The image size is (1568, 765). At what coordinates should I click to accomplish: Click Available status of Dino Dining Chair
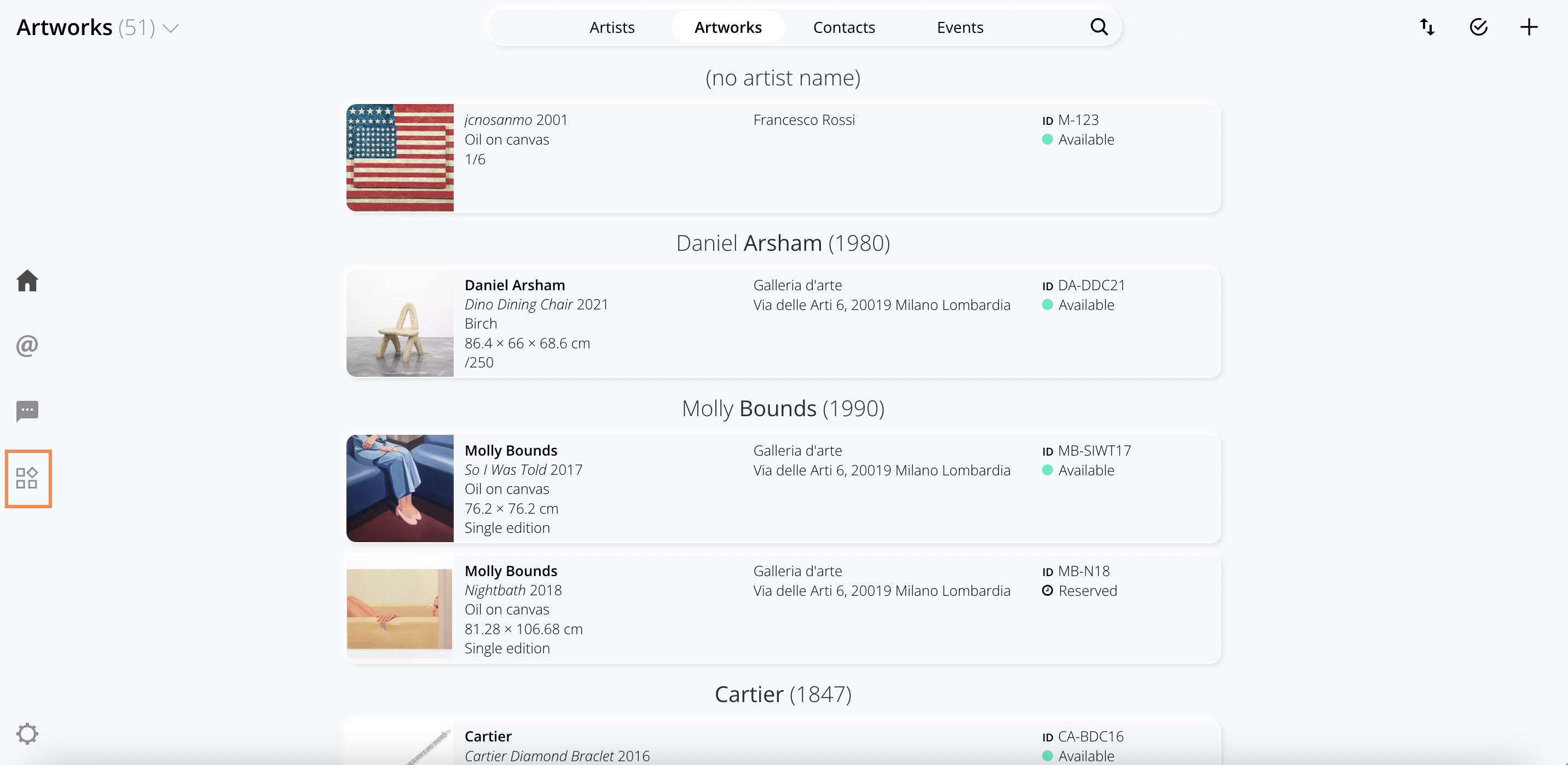1079,305
